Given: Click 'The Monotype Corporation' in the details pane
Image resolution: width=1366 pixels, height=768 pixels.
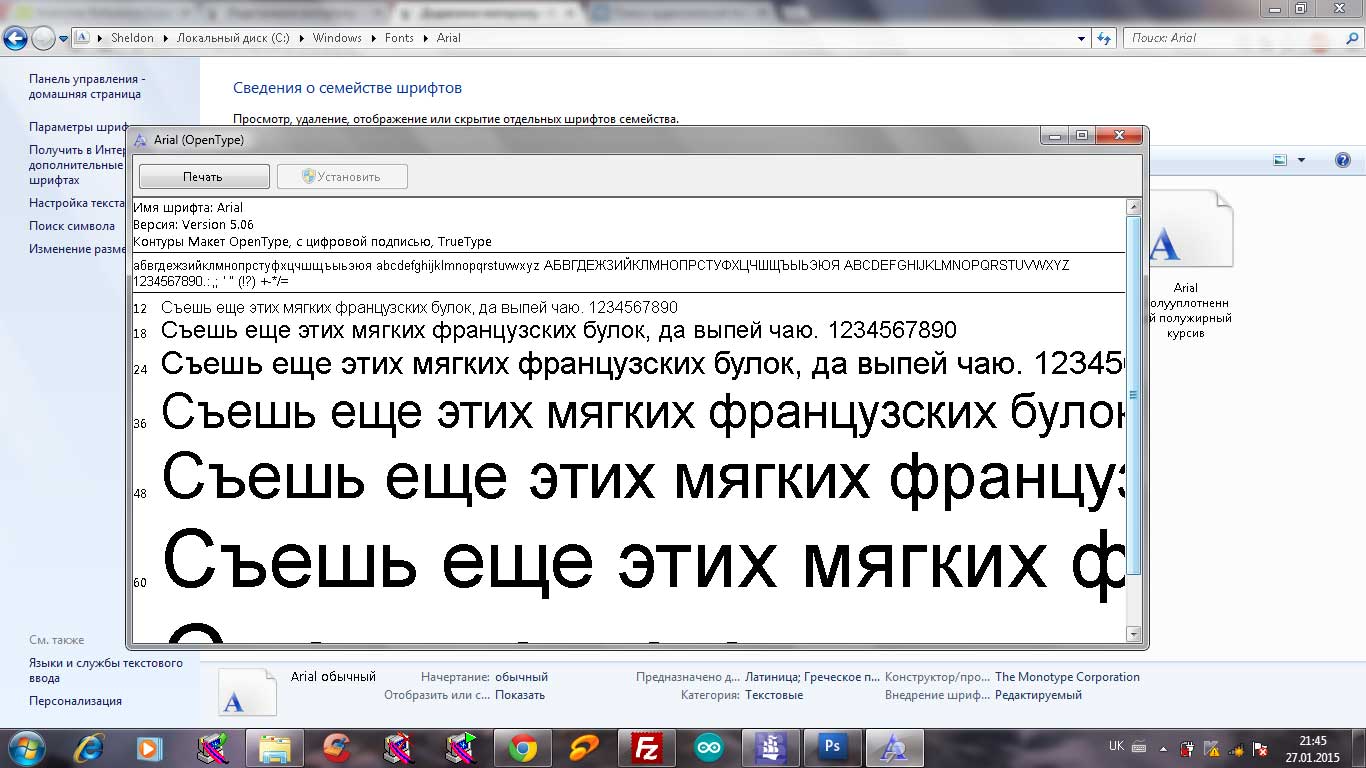Looking at the screenshot, I should tap(1067, 677).
